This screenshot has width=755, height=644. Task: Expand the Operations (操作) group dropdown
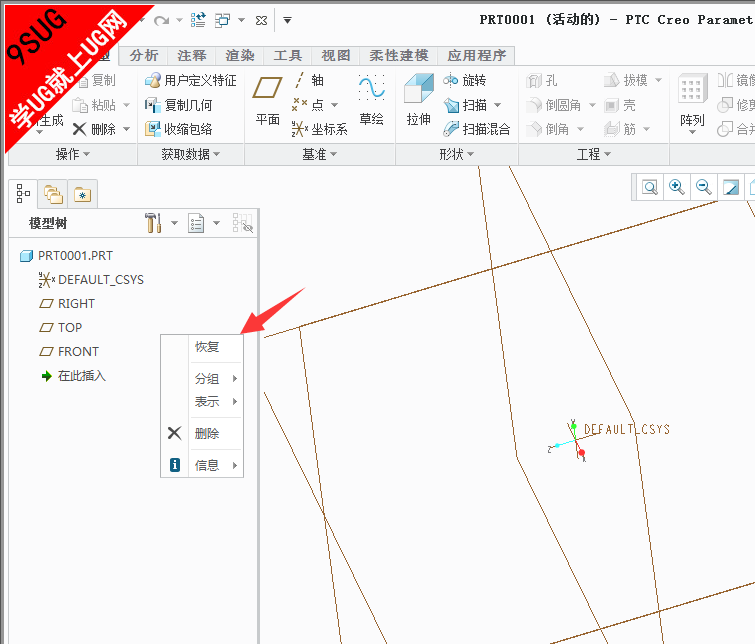73,154
